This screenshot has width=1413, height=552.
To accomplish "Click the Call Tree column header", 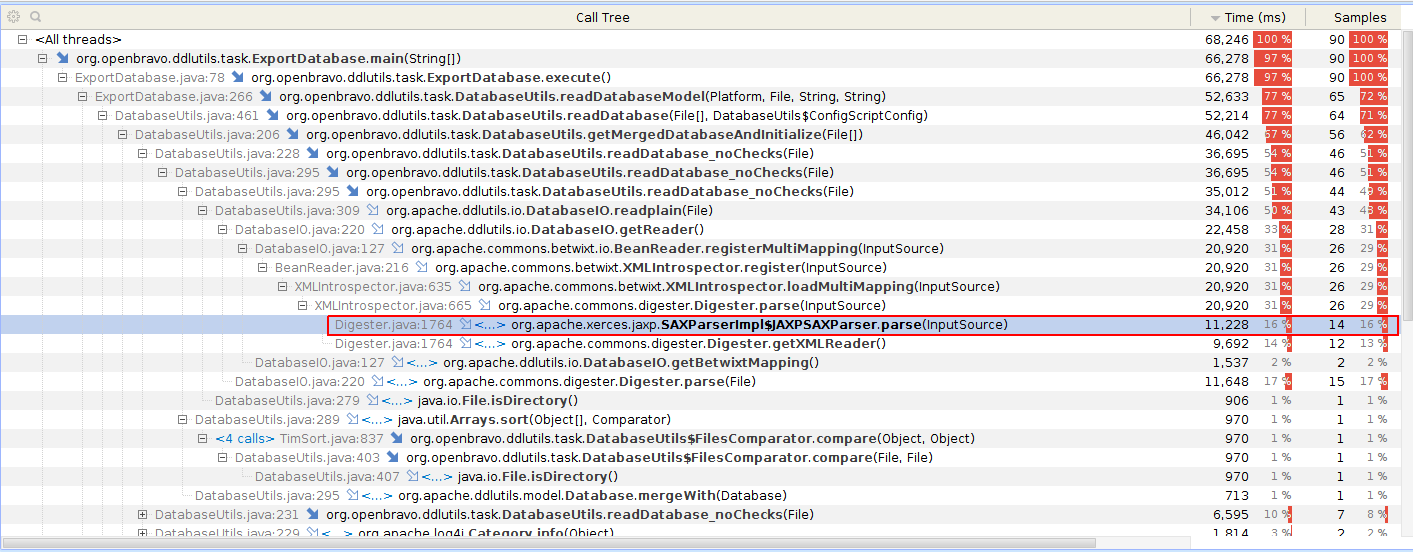I will (x=602, y=17).
